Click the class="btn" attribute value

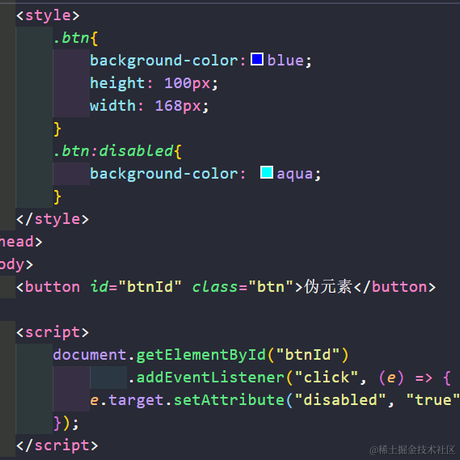point(271,287)
